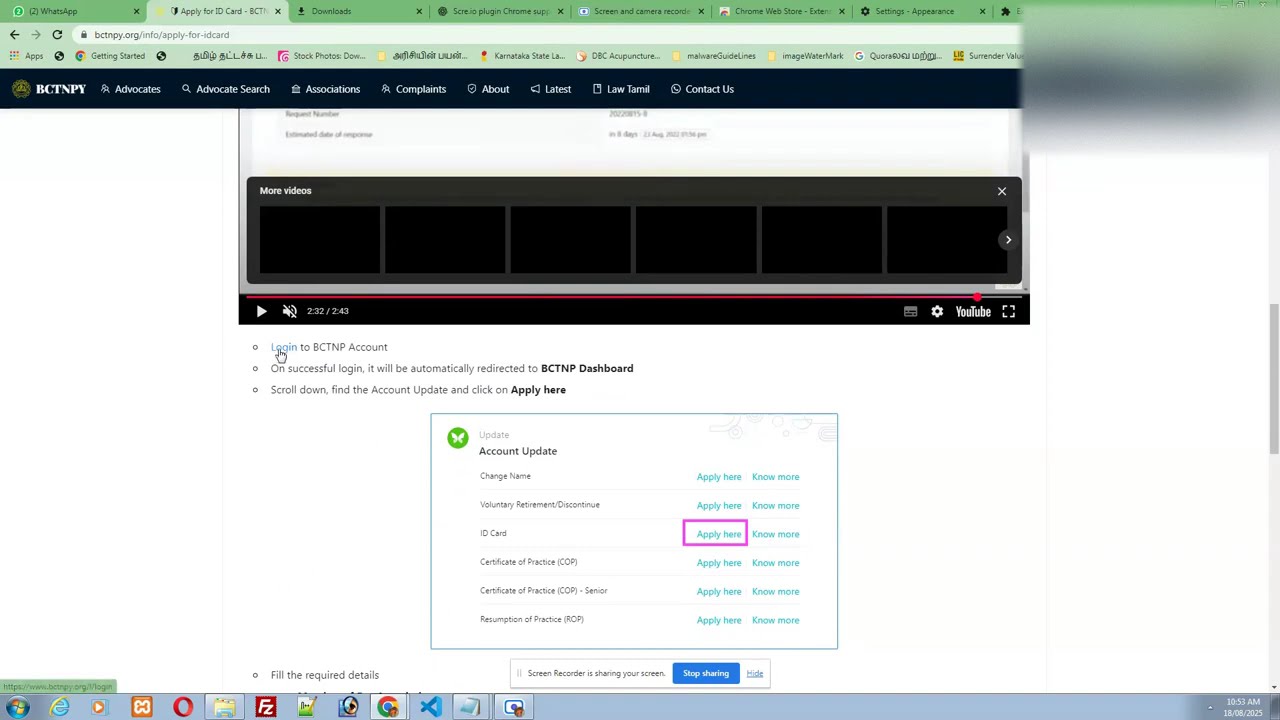This screenshot has width=1280, height=720.
Task: Open the screen recorder taskbar icon
Action: click(x=514, y=708)
